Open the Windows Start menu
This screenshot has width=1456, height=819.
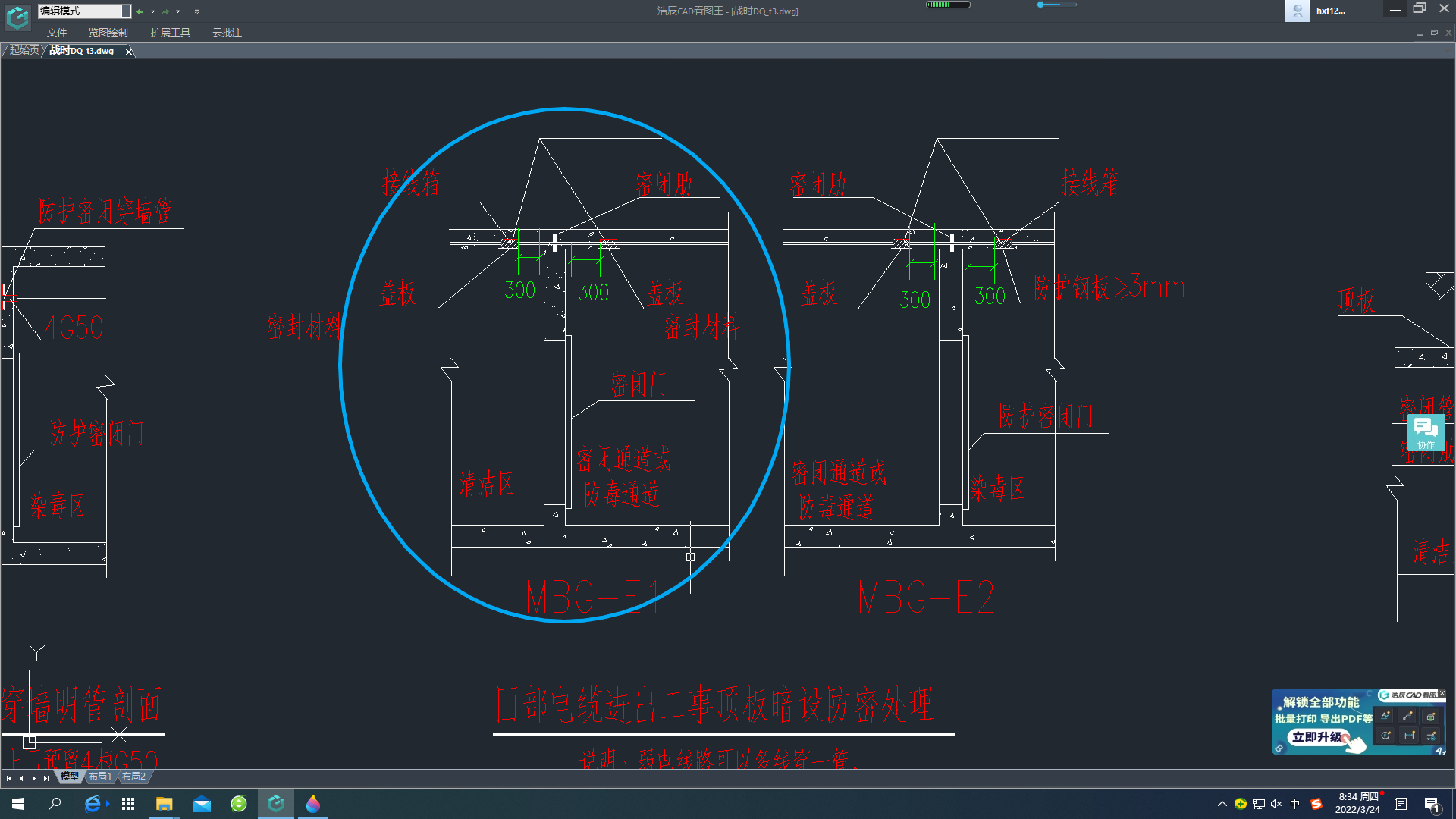click(18, 804)
